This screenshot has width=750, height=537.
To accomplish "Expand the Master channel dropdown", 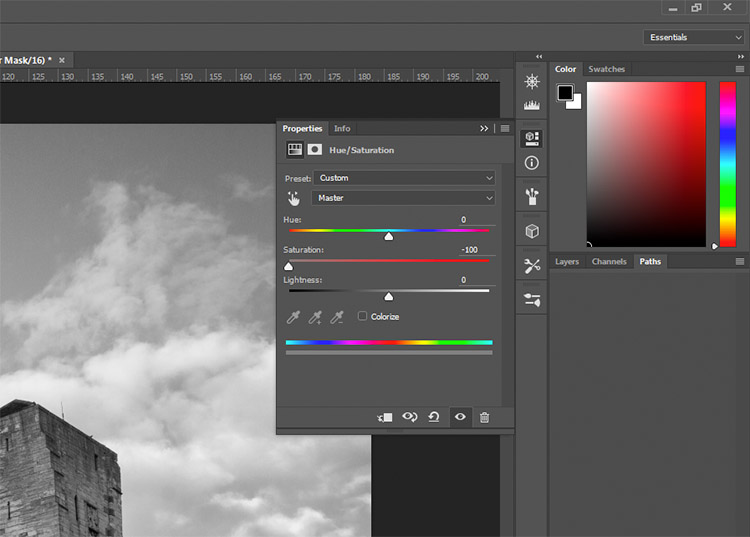I will pyautogui.click(x=403, y=198).
